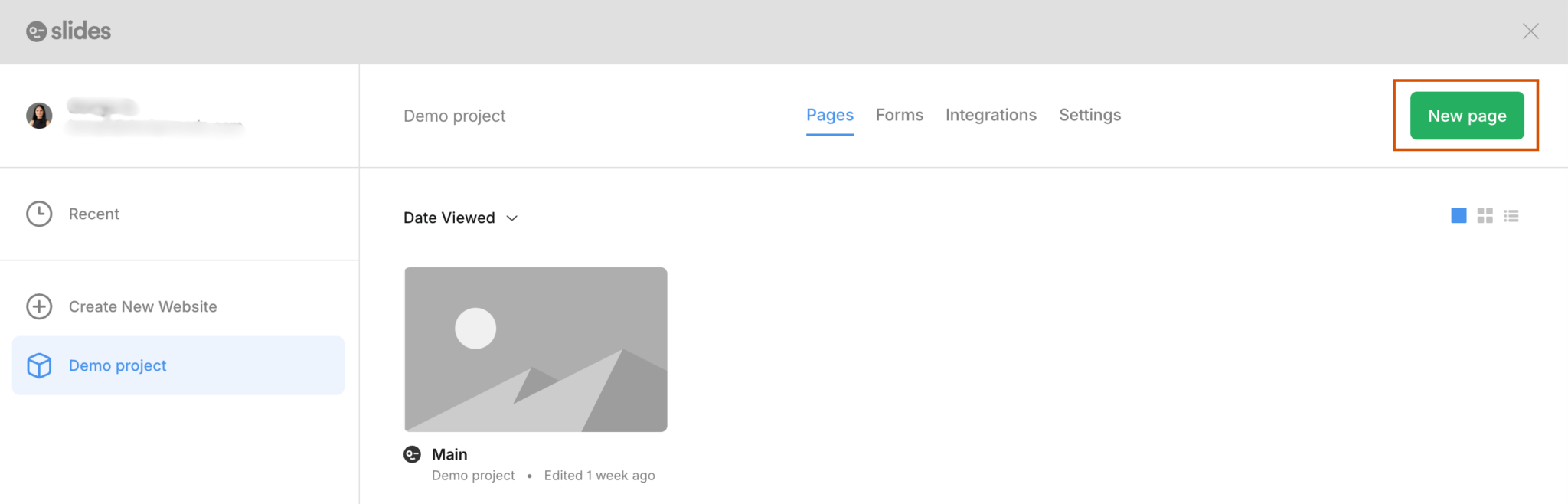Select Demo project in the sidebar

coord(117,366)
